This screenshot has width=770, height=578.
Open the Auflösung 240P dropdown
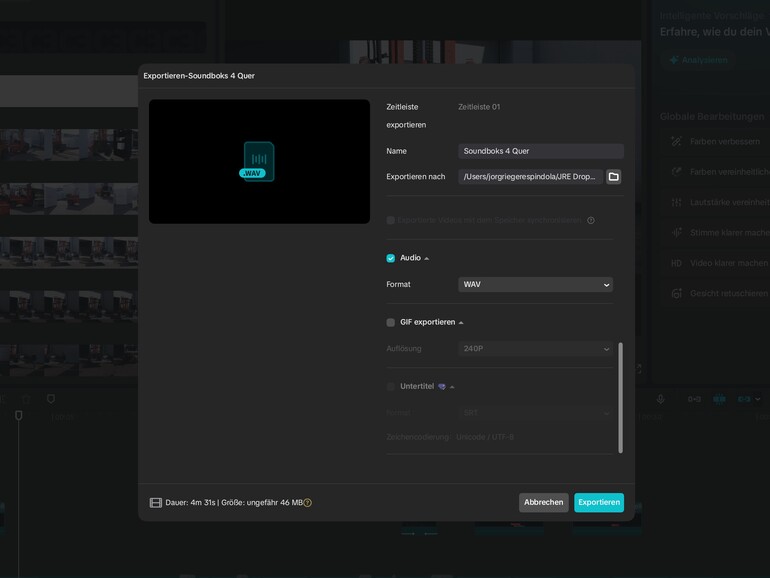click(x=535, y=349)
